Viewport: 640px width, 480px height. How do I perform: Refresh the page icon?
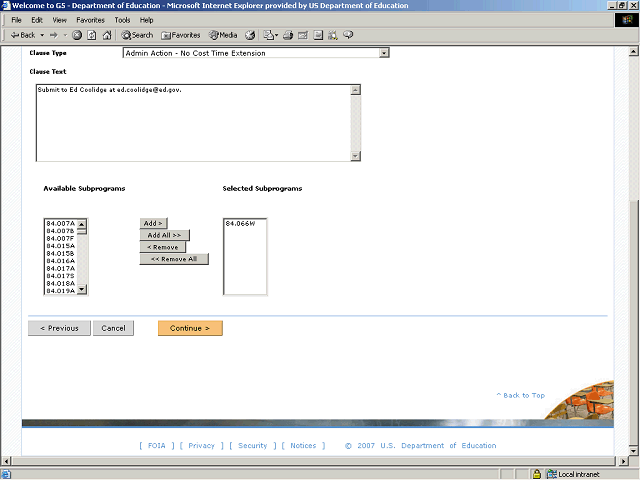92,35
